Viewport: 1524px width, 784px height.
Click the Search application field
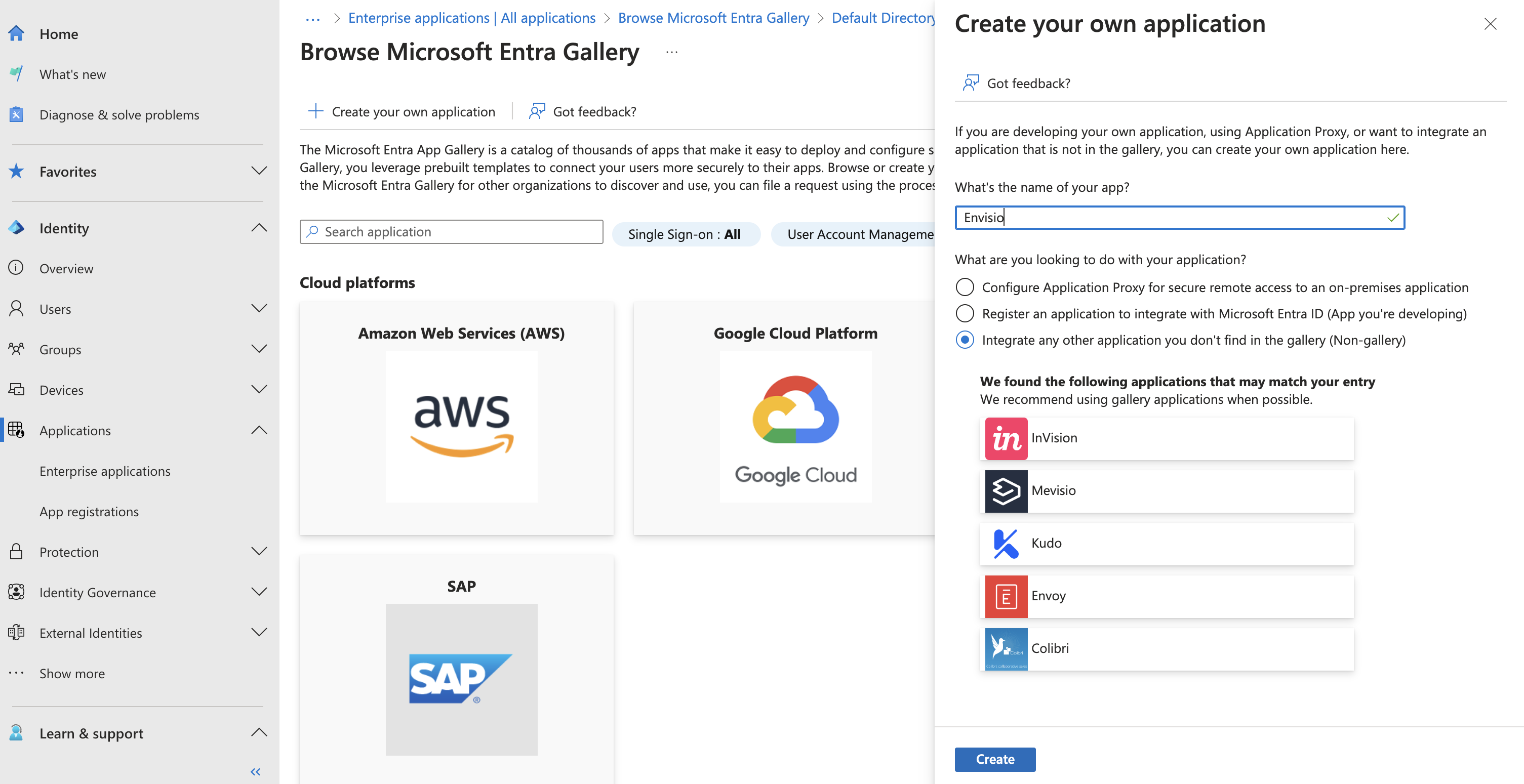(451, 232)
